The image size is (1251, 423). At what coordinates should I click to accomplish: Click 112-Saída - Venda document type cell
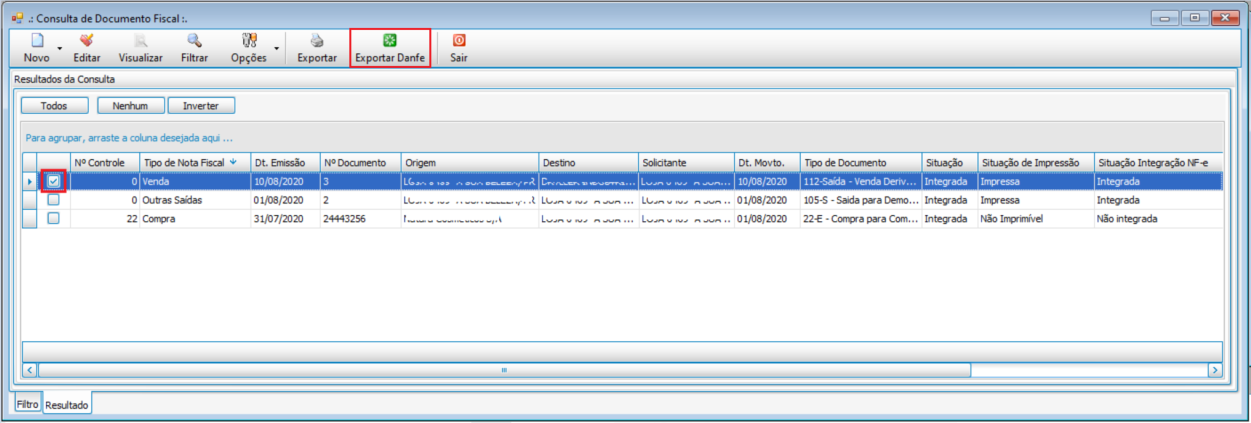[861, 182]
